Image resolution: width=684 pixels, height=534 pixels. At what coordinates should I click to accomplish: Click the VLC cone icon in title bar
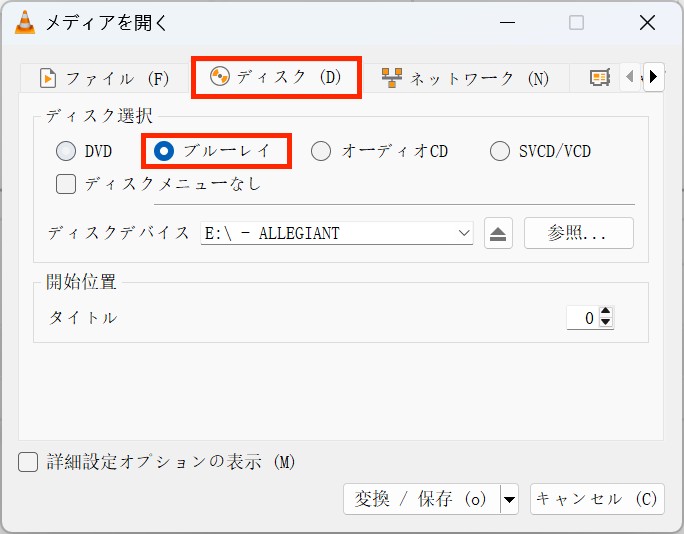[25, 22]
